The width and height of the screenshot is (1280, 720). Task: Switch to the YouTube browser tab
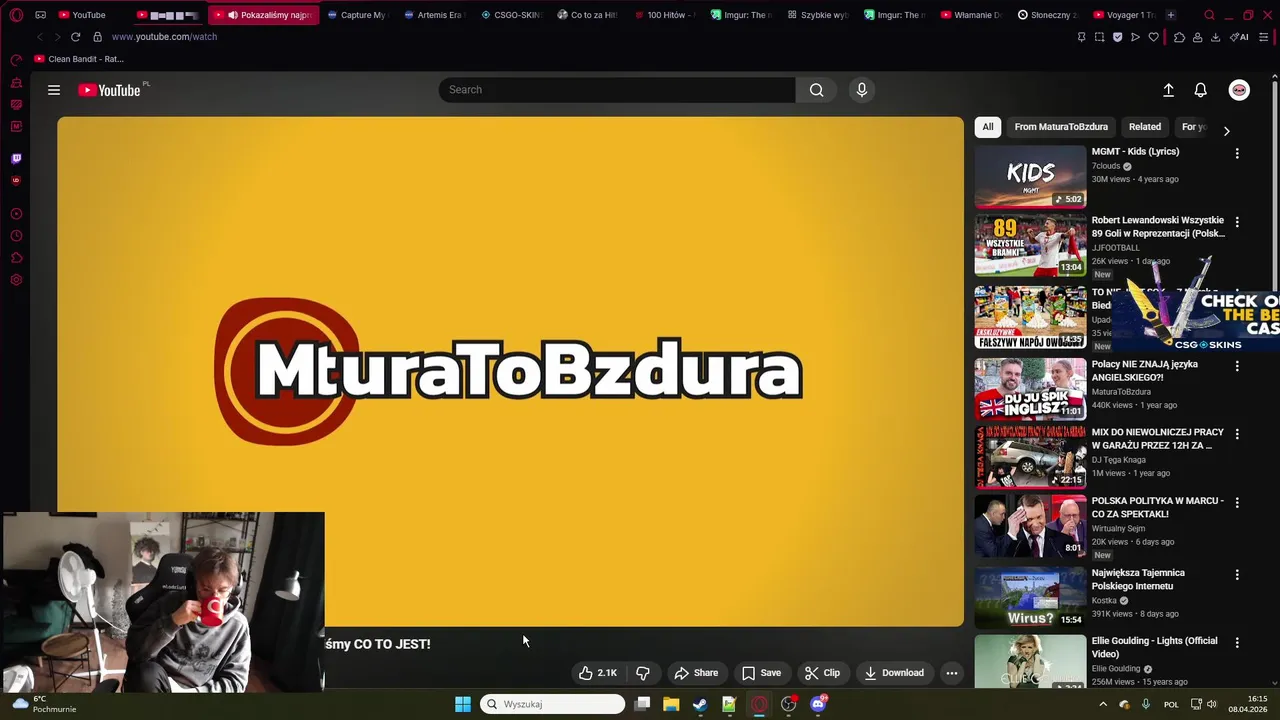82,15
